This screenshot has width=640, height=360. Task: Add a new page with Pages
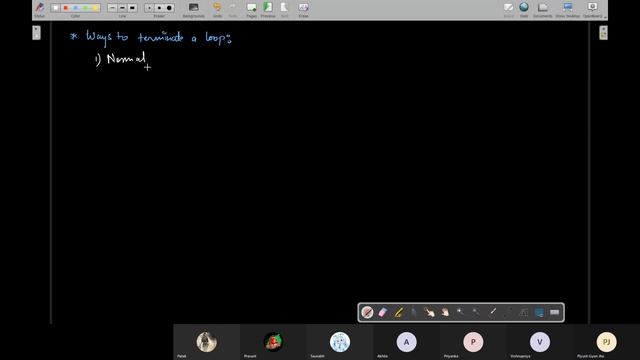coord(251,9)
